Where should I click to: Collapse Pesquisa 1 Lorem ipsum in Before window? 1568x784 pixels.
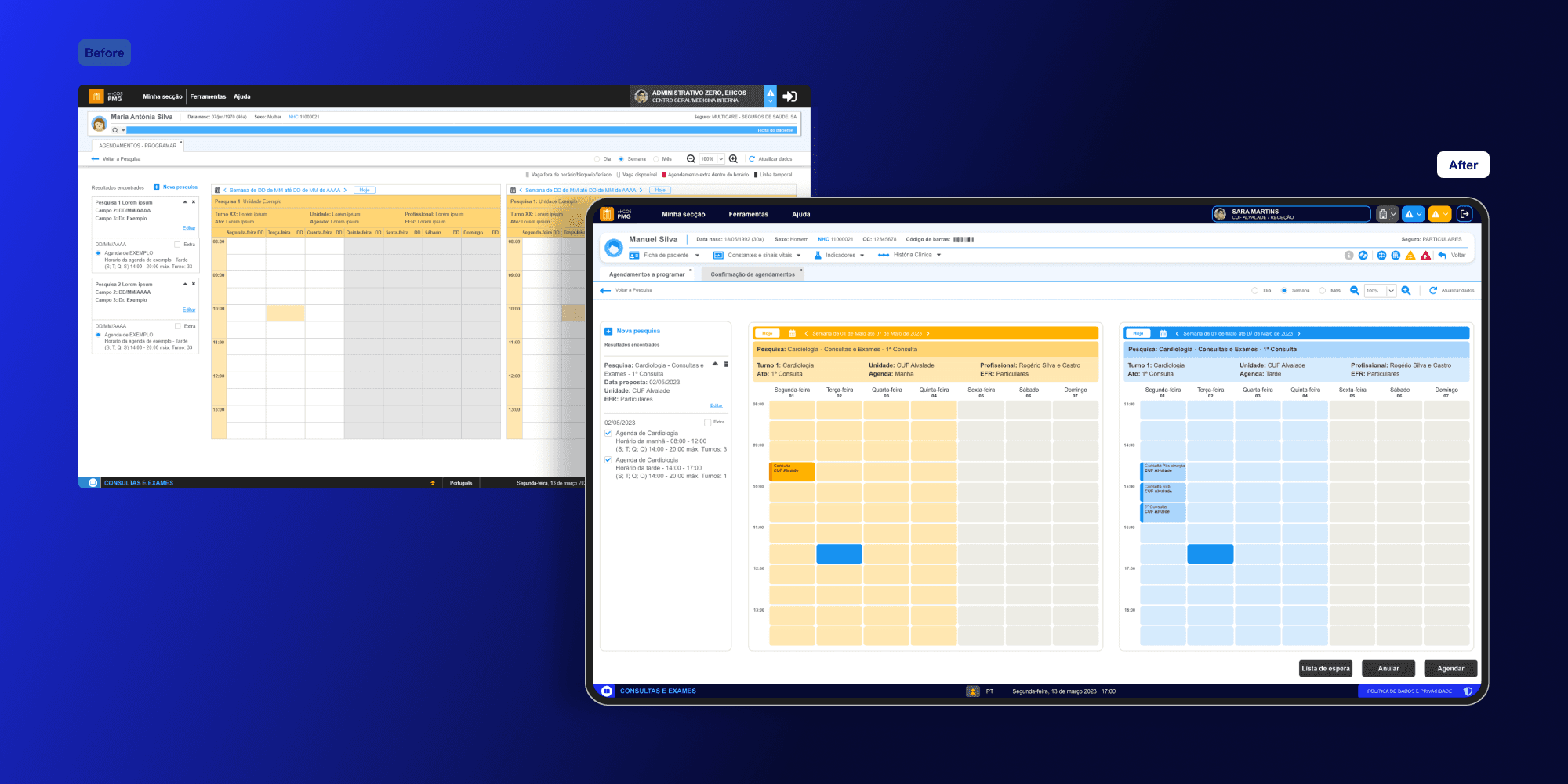185,202
